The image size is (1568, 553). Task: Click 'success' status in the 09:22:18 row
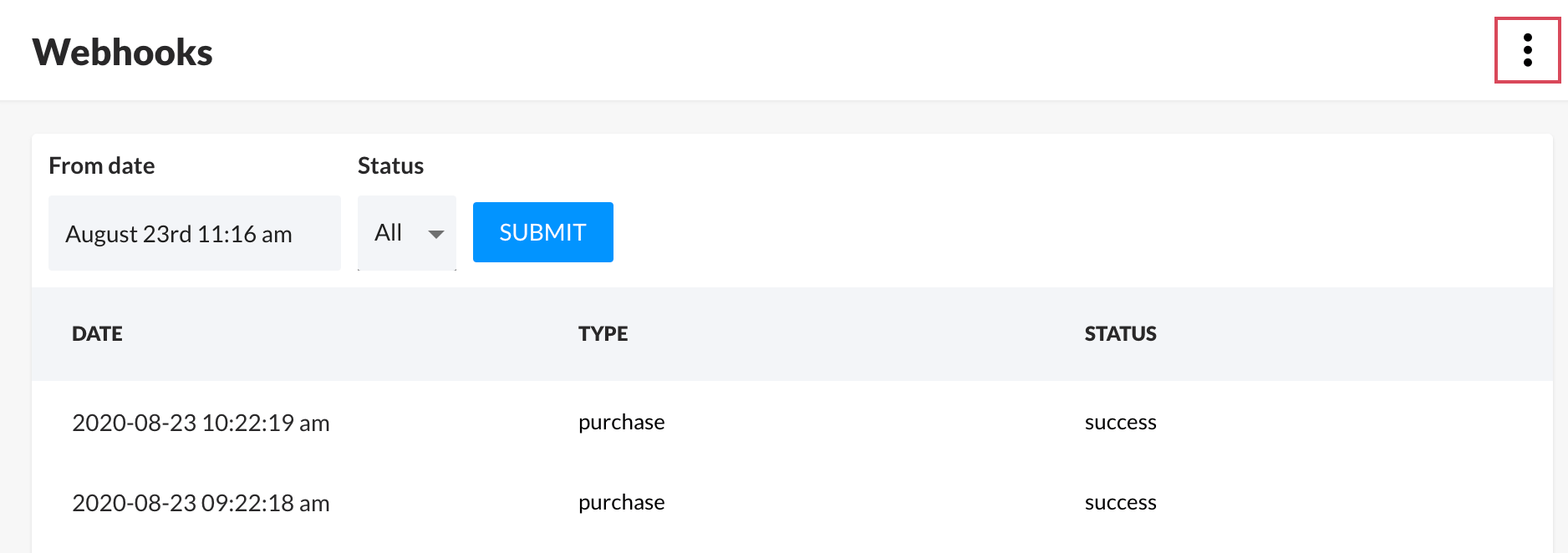point(1120,503)
